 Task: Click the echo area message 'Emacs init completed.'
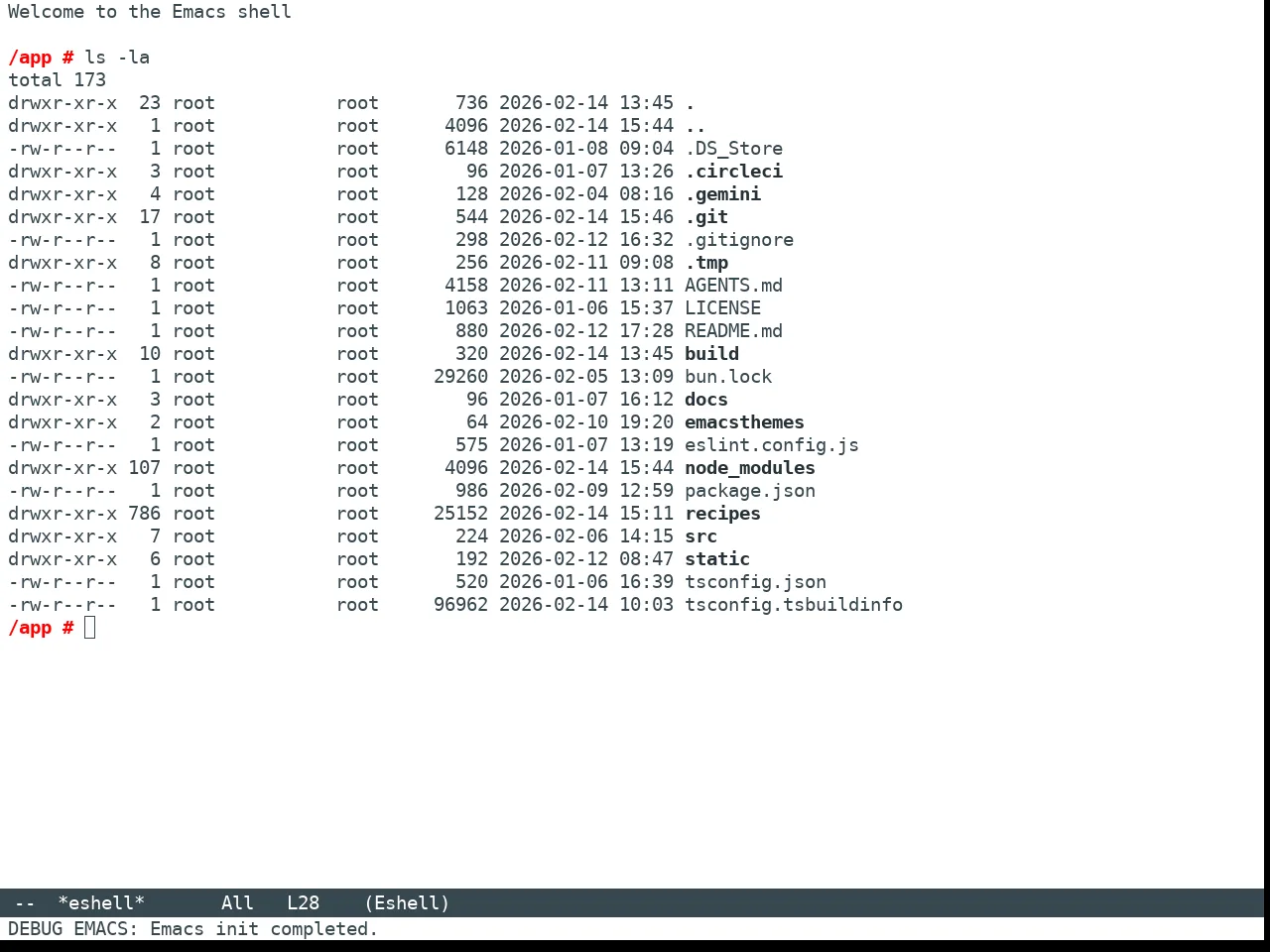pos(264,929)
